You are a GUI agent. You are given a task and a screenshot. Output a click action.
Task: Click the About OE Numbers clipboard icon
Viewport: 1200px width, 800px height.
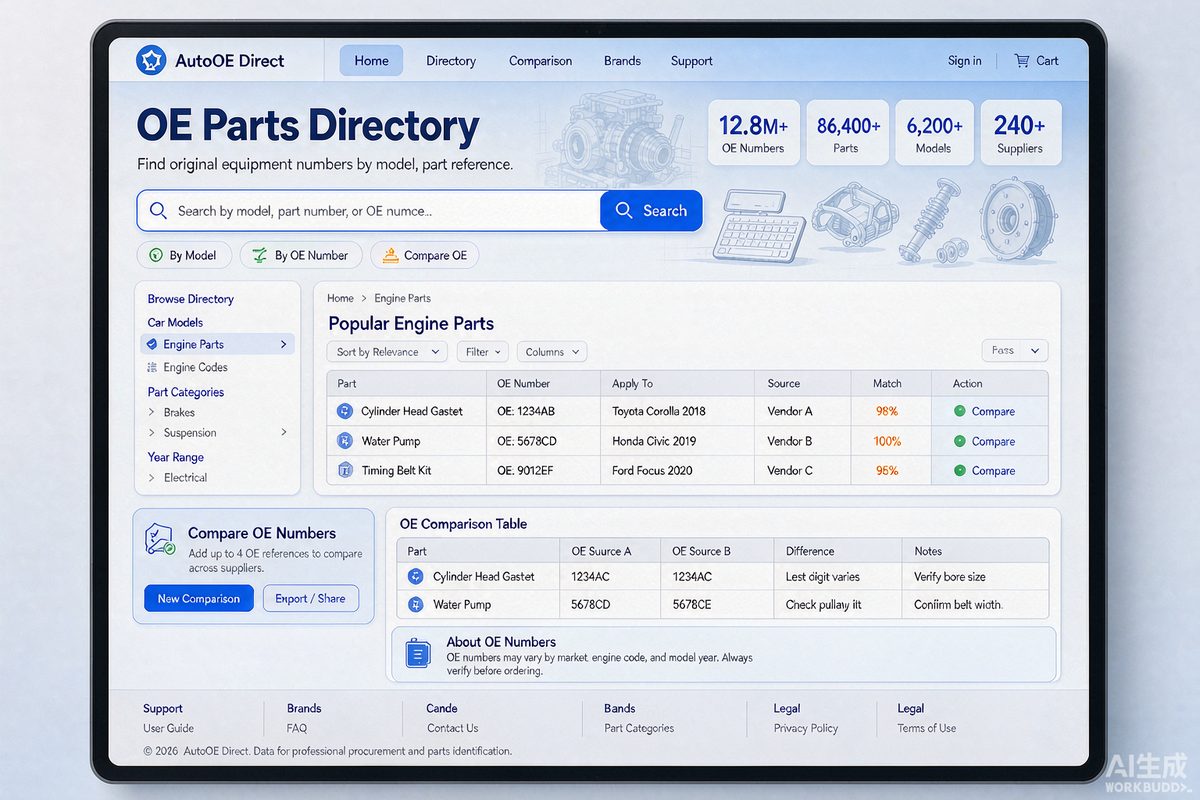coord(417,653)
